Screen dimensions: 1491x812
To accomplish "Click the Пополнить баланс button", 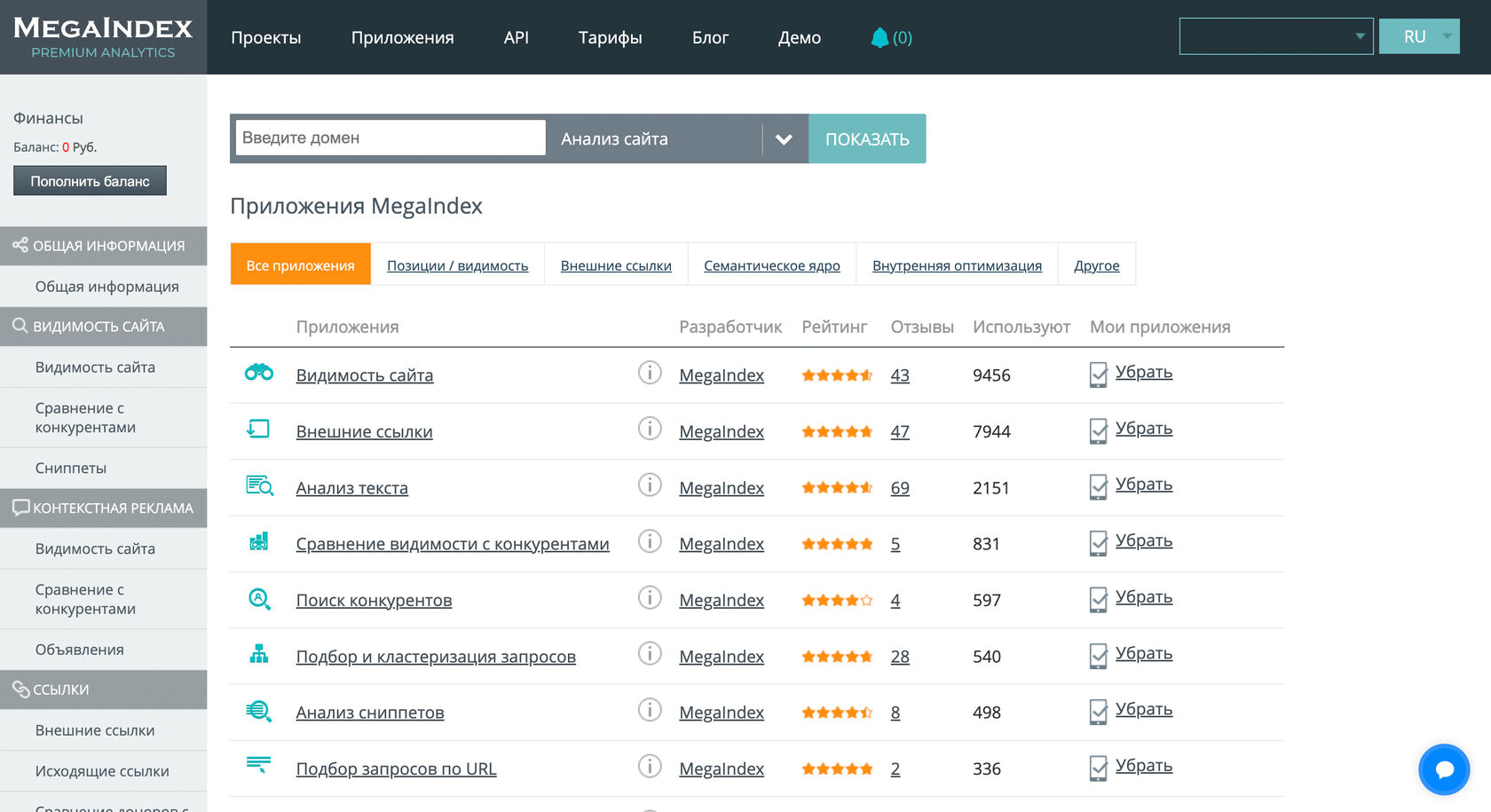I will pyautogui.click(x=90, y=181).
